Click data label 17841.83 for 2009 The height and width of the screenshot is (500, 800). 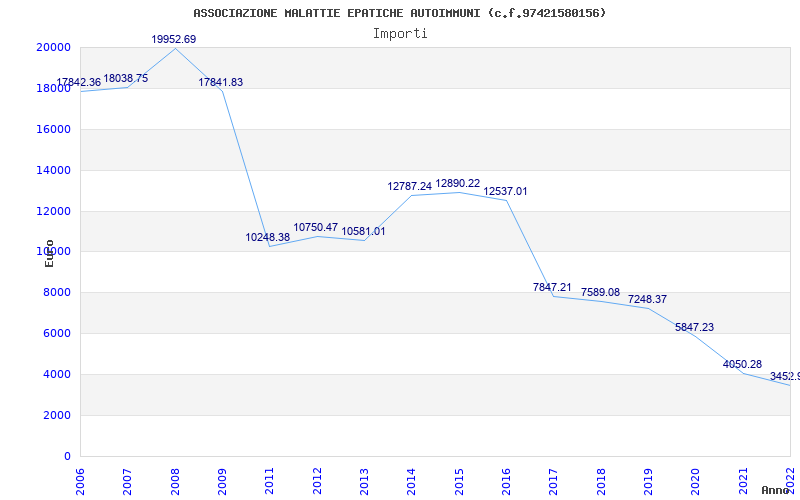(x=220, y=82)
